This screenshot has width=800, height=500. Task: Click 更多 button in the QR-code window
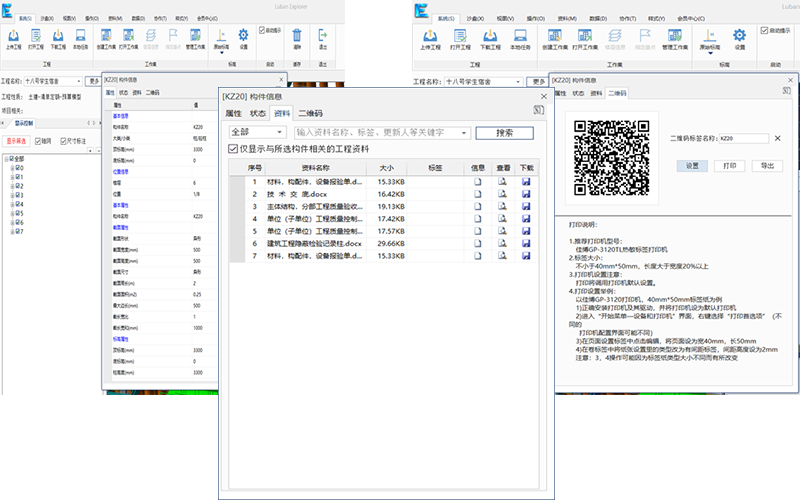tap(538, 82)
